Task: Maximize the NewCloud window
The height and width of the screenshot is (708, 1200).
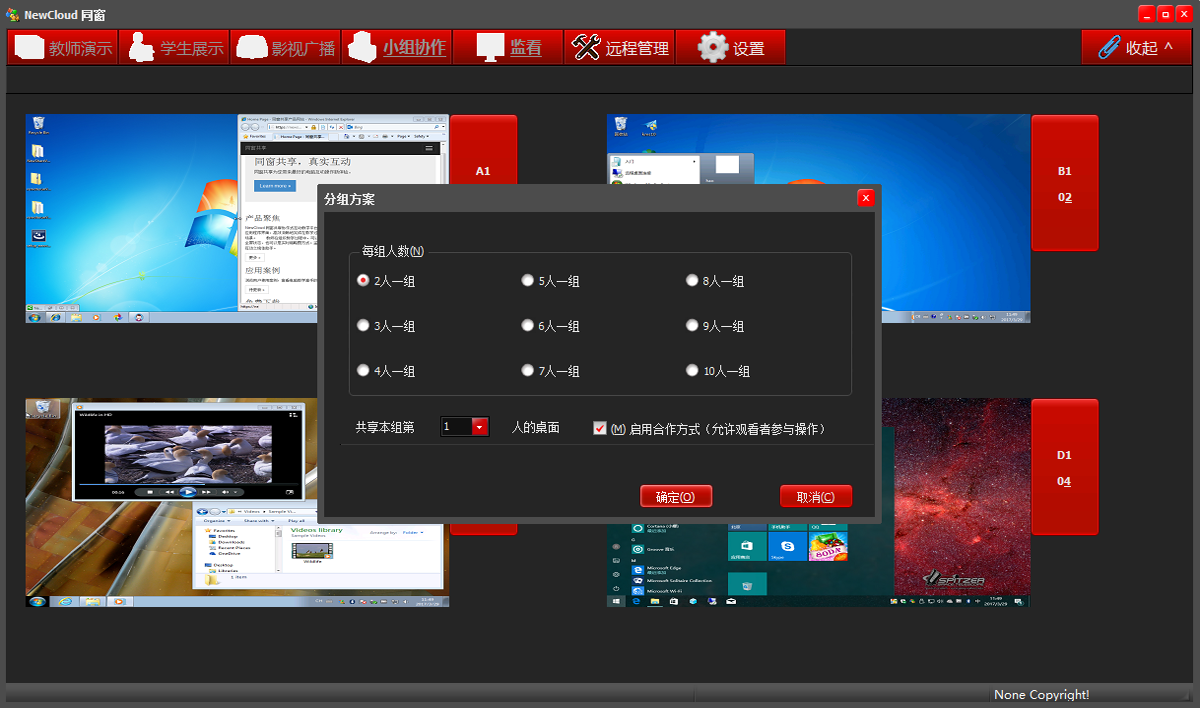Action: click(1166, 14)
